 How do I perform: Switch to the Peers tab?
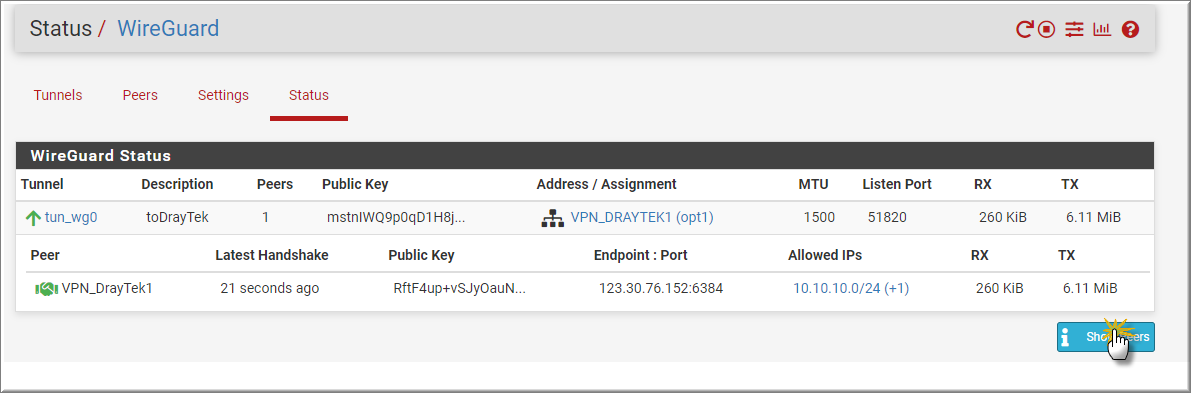pos(140,95)
